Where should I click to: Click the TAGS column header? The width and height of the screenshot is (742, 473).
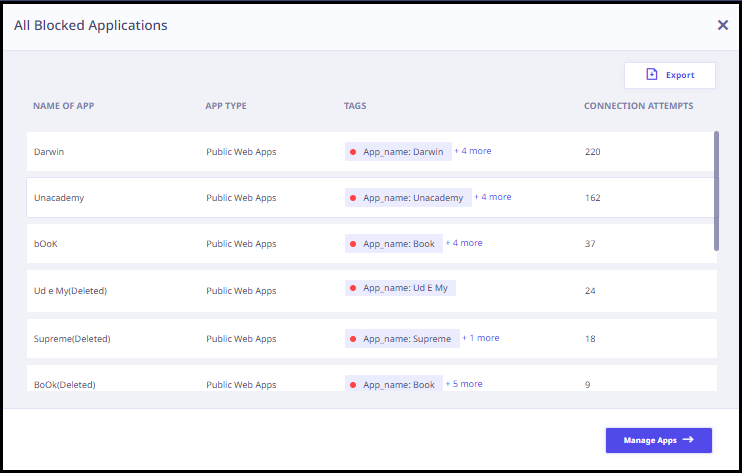355,106
